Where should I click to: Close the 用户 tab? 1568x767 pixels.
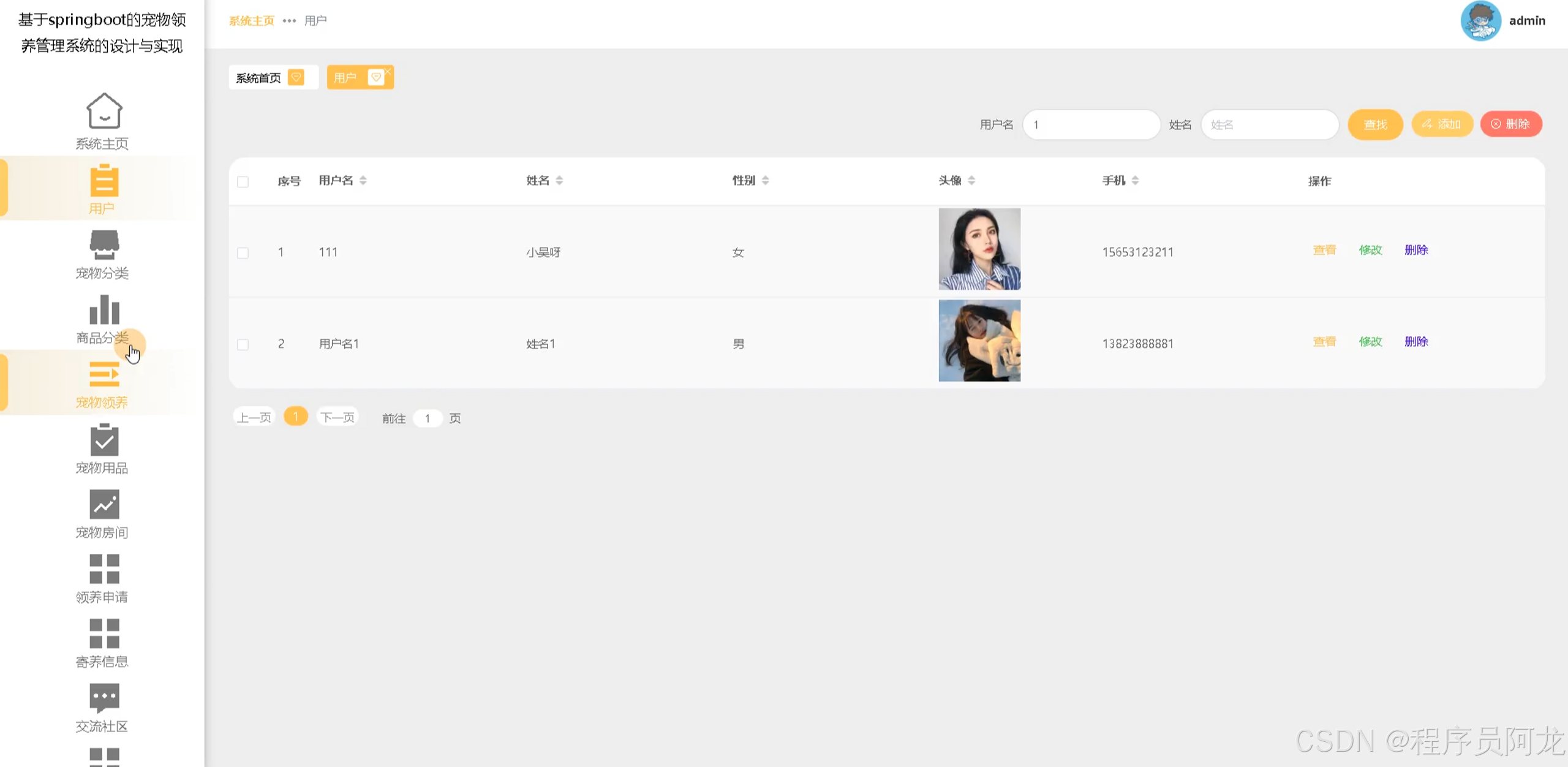pos(388,72)
